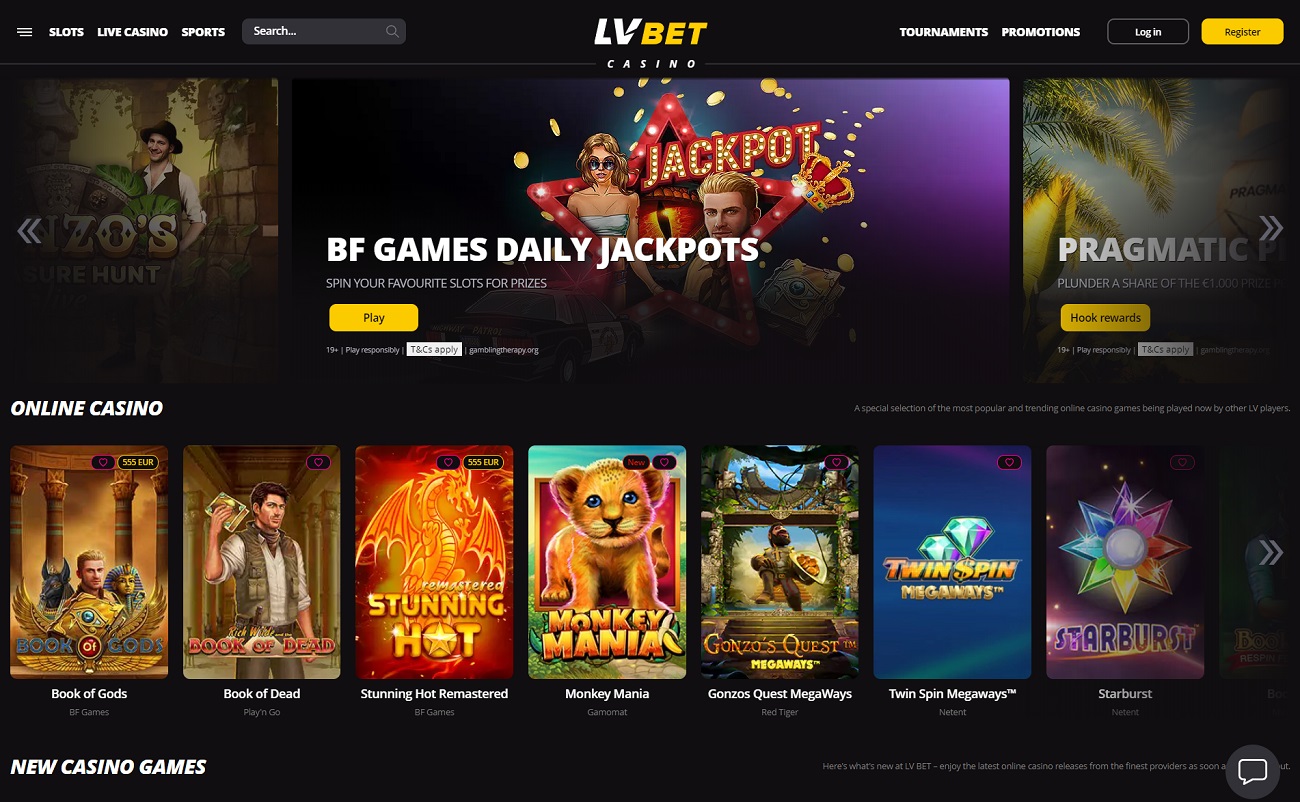Show next banner with right chevrons
1300x802 pixels.
point(1270,228)
